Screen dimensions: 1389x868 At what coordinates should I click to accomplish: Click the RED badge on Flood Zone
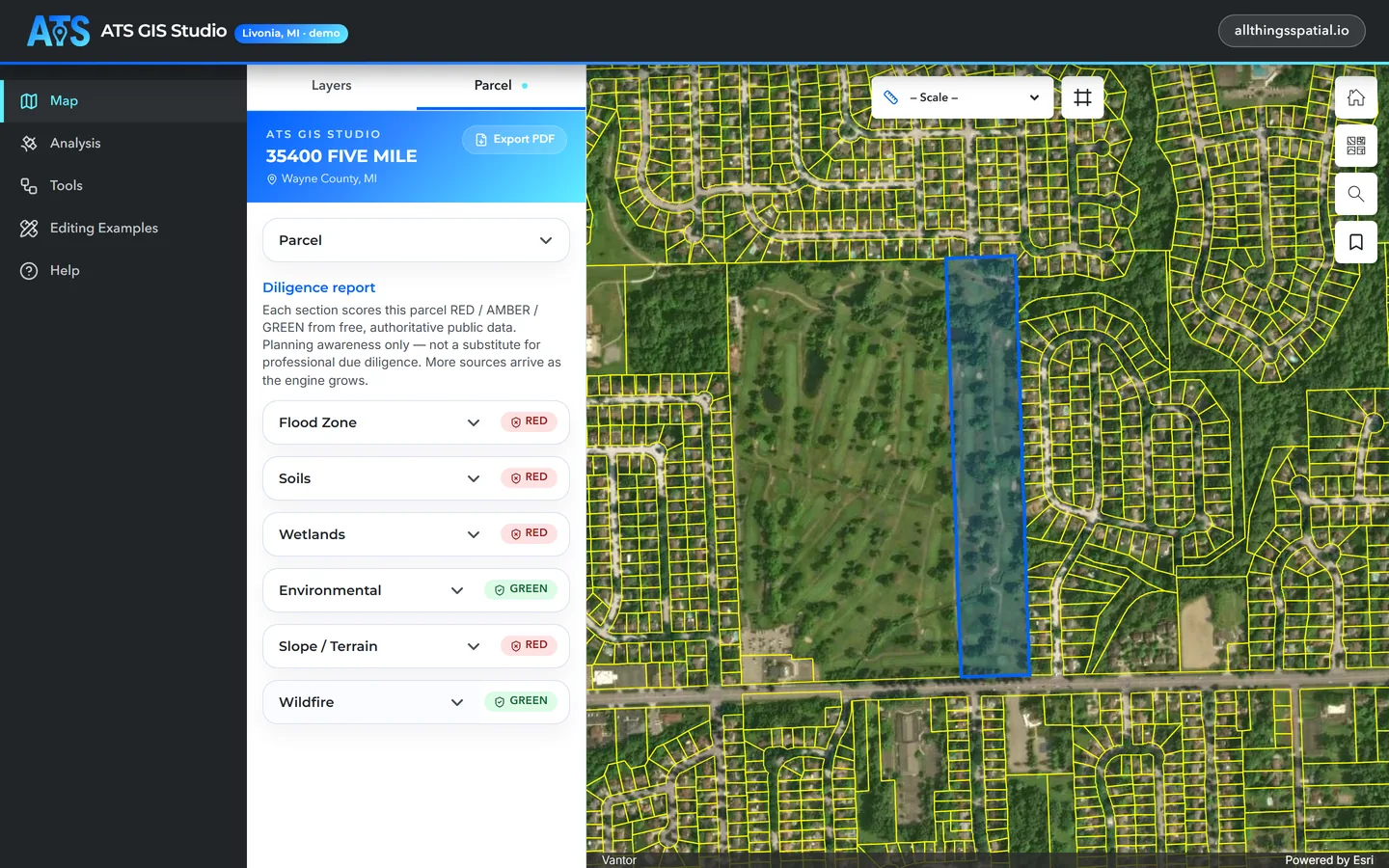529,421
